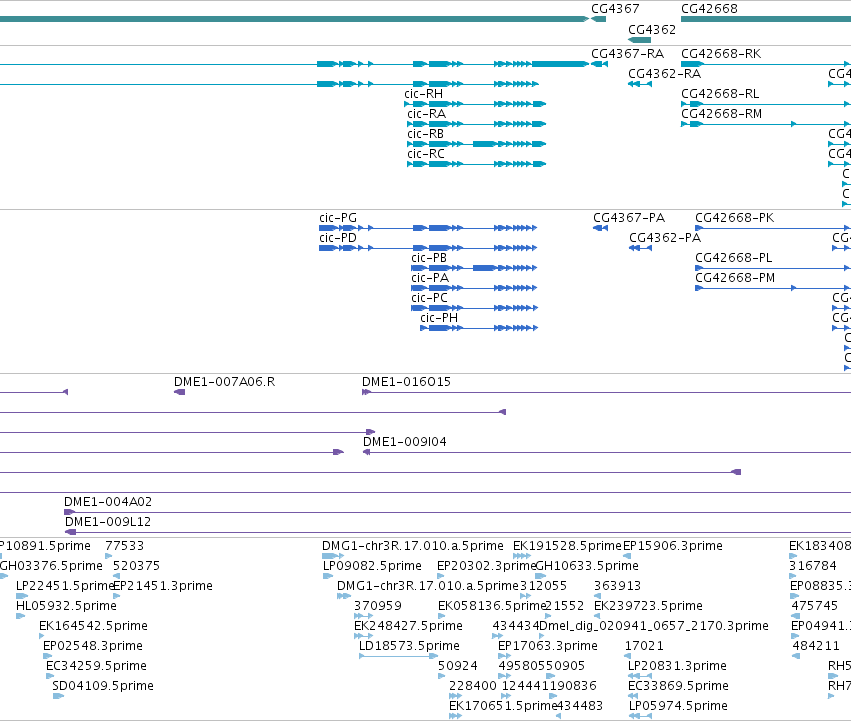Viewport: 851px width, 721px height.
Task: Click the cic-PD protein label
Action: click(x=338, y=238)
